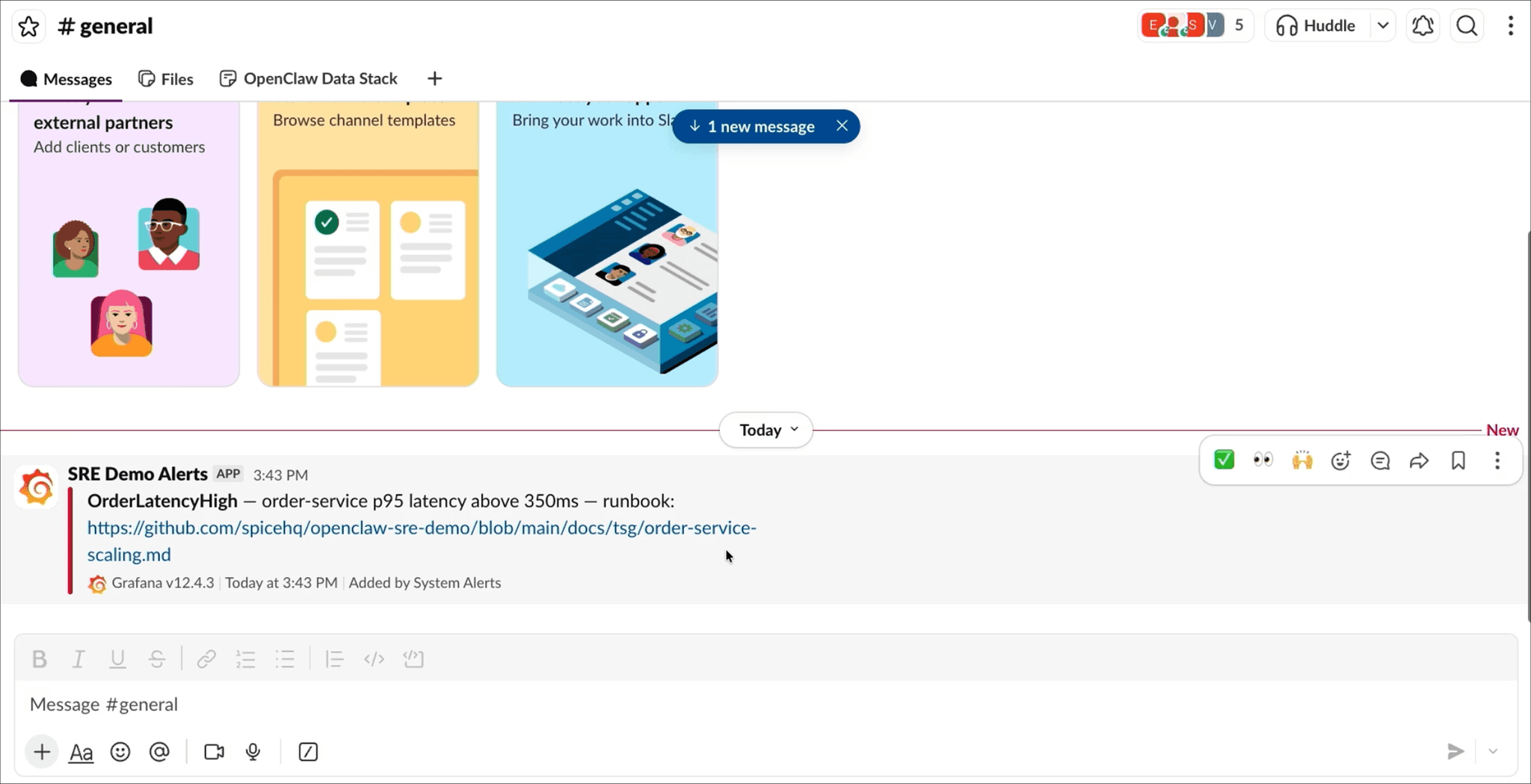
Task: Record a video clip
Action: (x=215, y=752)
